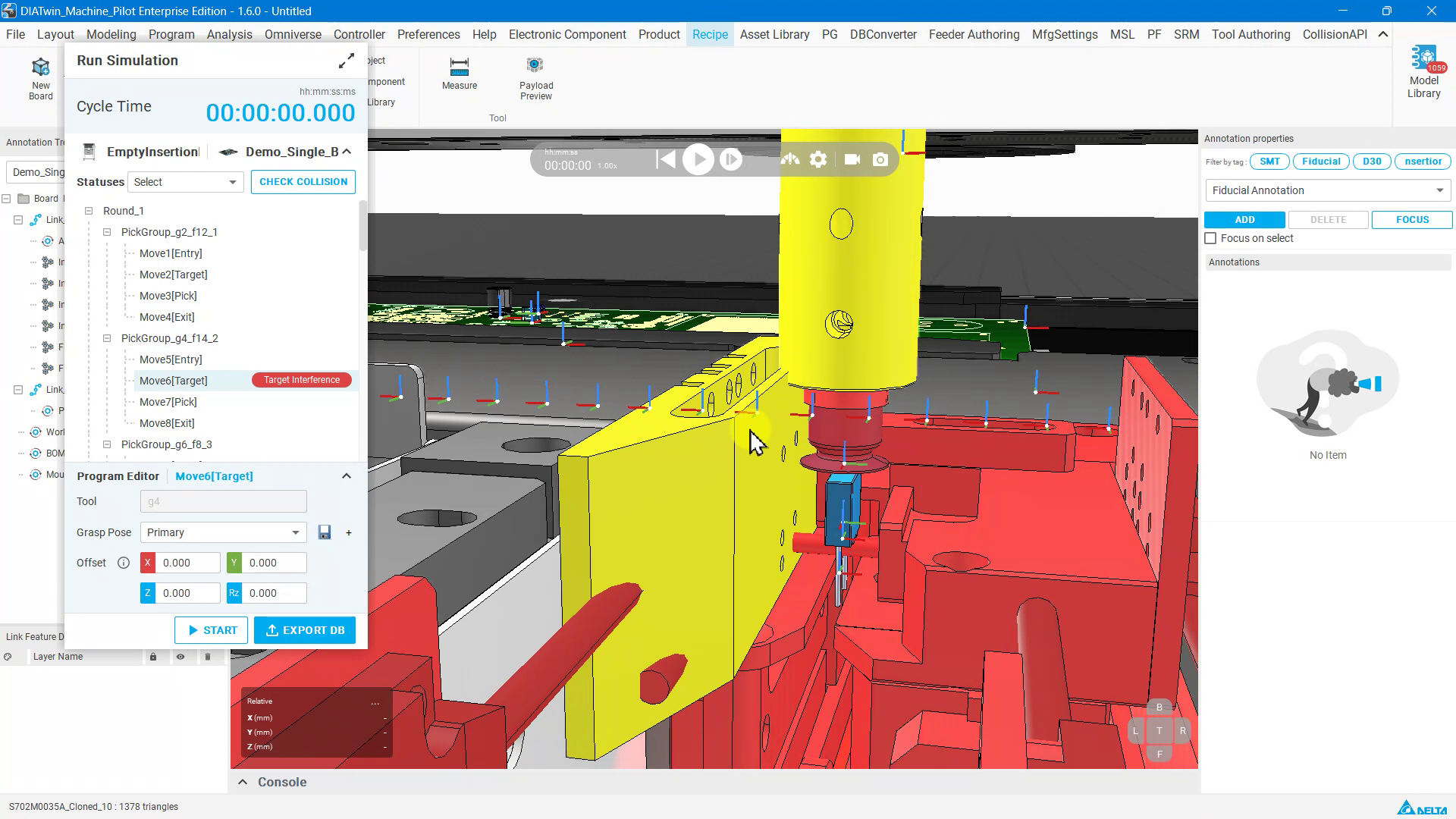This screenshot has height=819, width=1456.
Task: Collapse the Program Editor section
Action: [347, 476]
